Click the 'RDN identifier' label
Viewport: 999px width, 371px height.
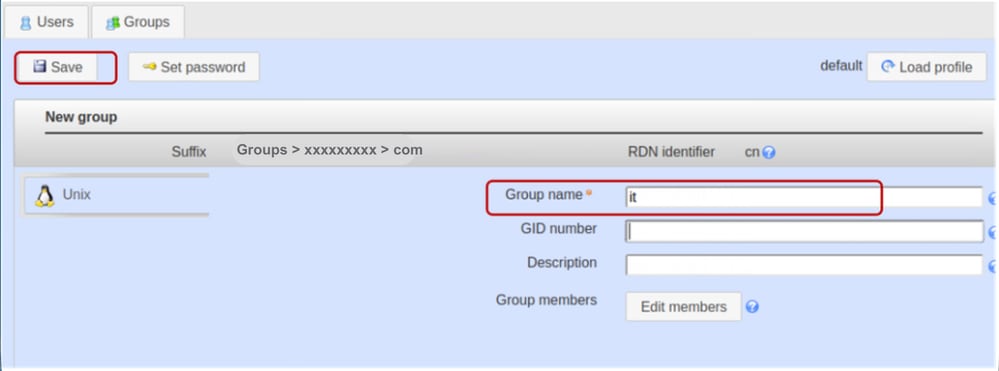tap(671, 152)
